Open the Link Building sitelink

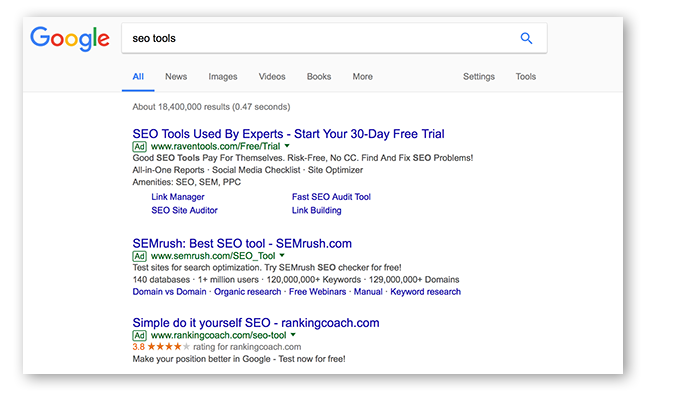pyautogui.click(x=317, y=210)
